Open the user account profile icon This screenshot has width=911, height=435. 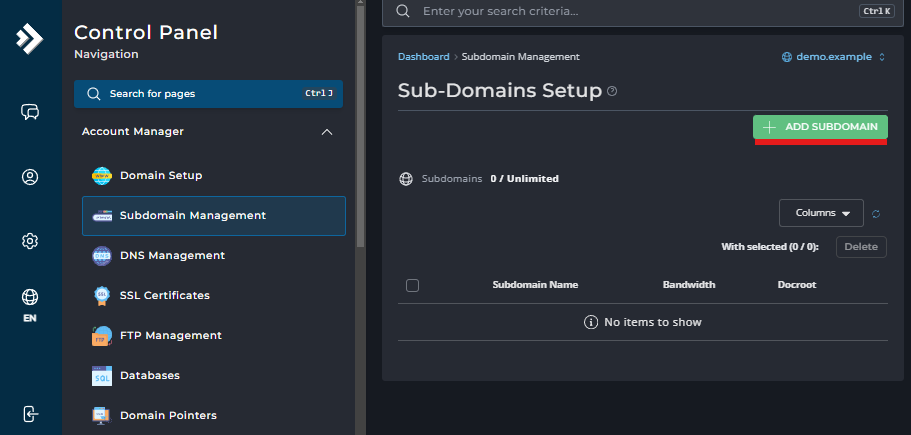[30, 177]
